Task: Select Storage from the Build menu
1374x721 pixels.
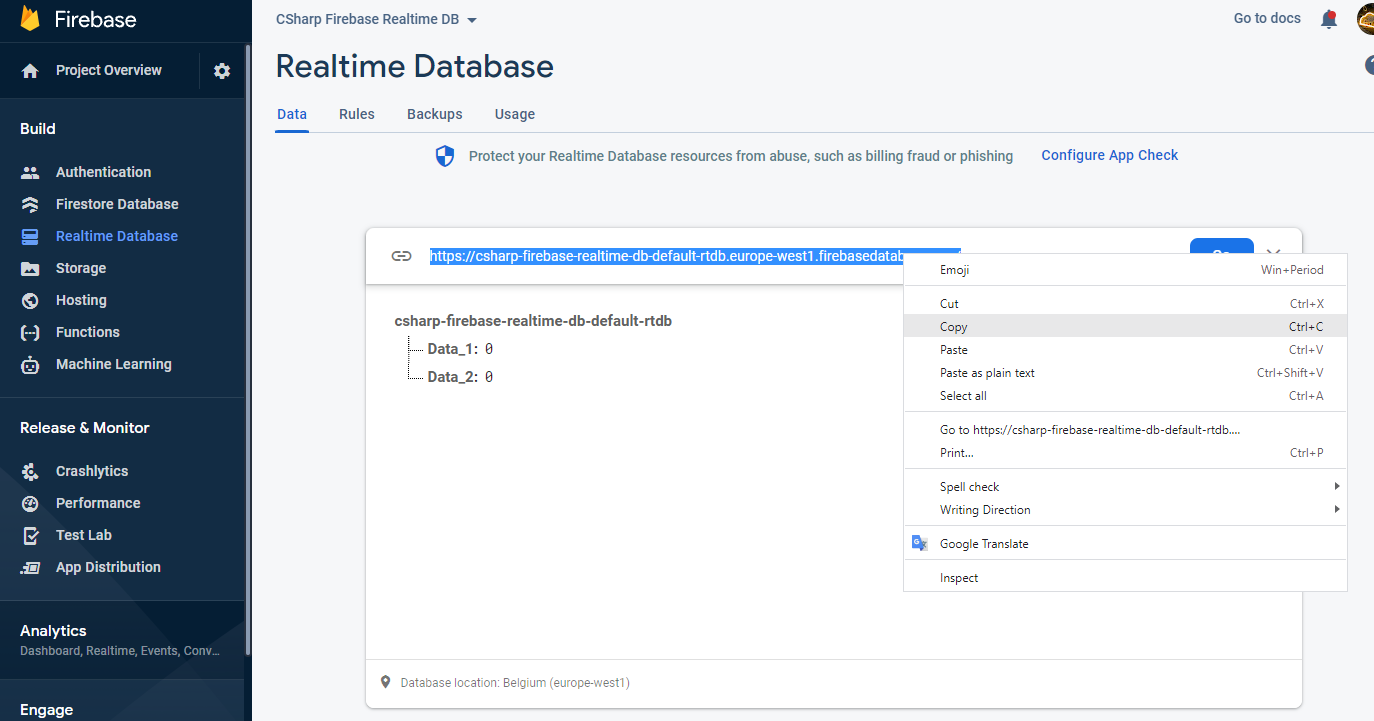Action: pos(80,267)
